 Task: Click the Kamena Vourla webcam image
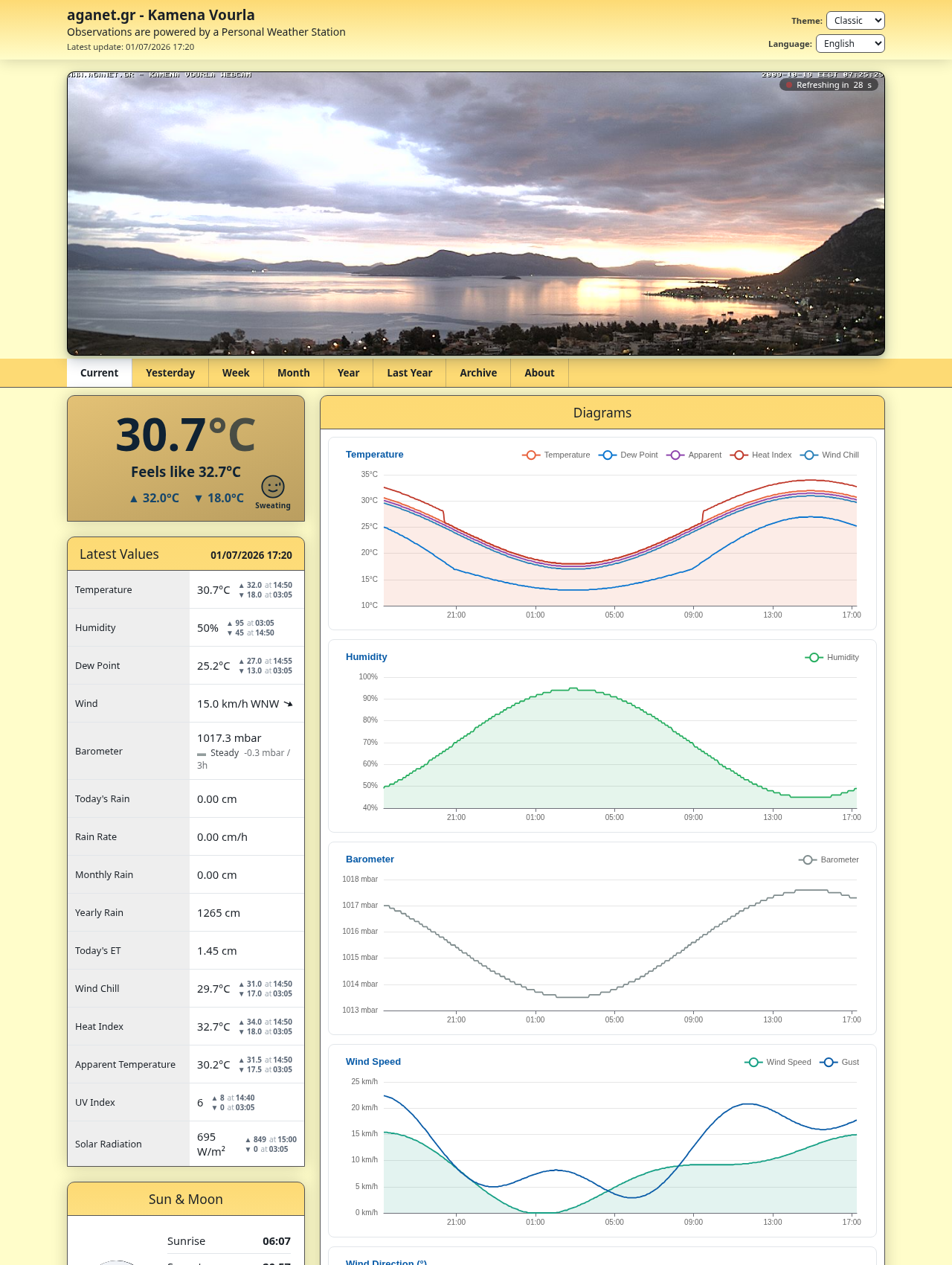point(476,214)
